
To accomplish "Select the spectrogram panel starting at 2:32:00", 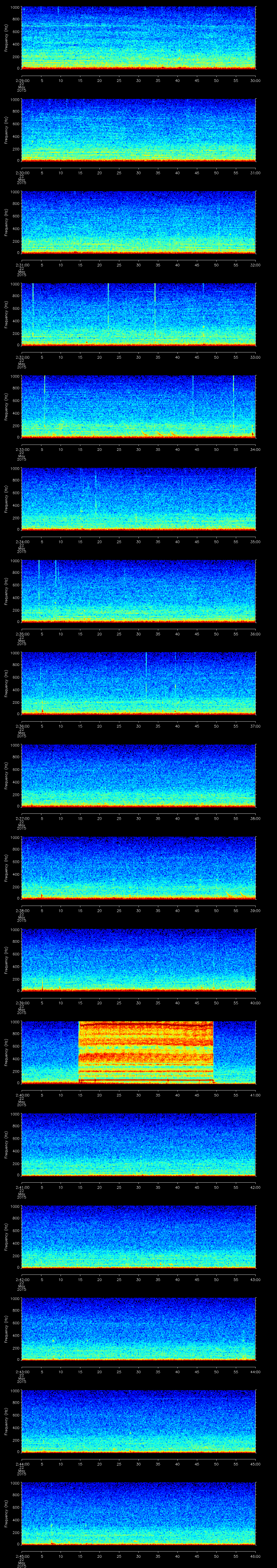I will coord(138,314).
